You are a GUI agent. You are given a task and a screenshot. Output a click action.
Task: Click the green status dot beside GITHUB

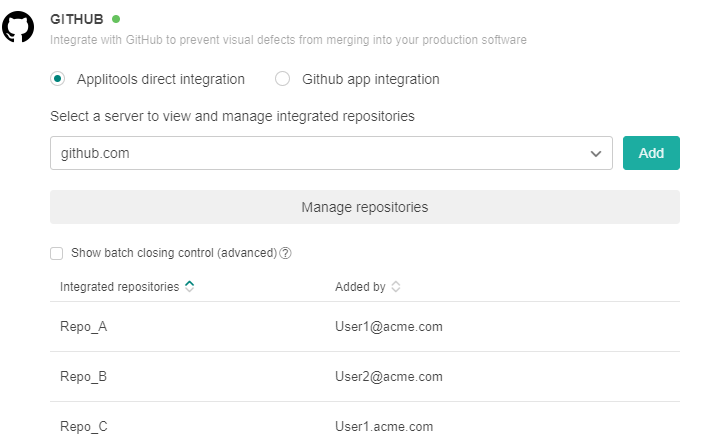116,19
